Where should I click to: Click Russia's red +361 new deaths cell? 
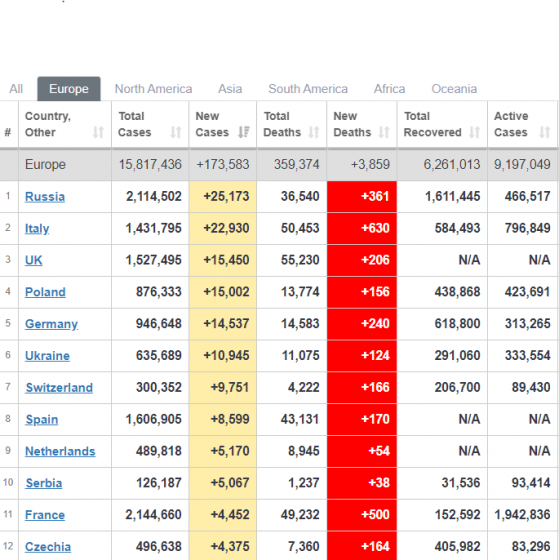pos(362,196)
